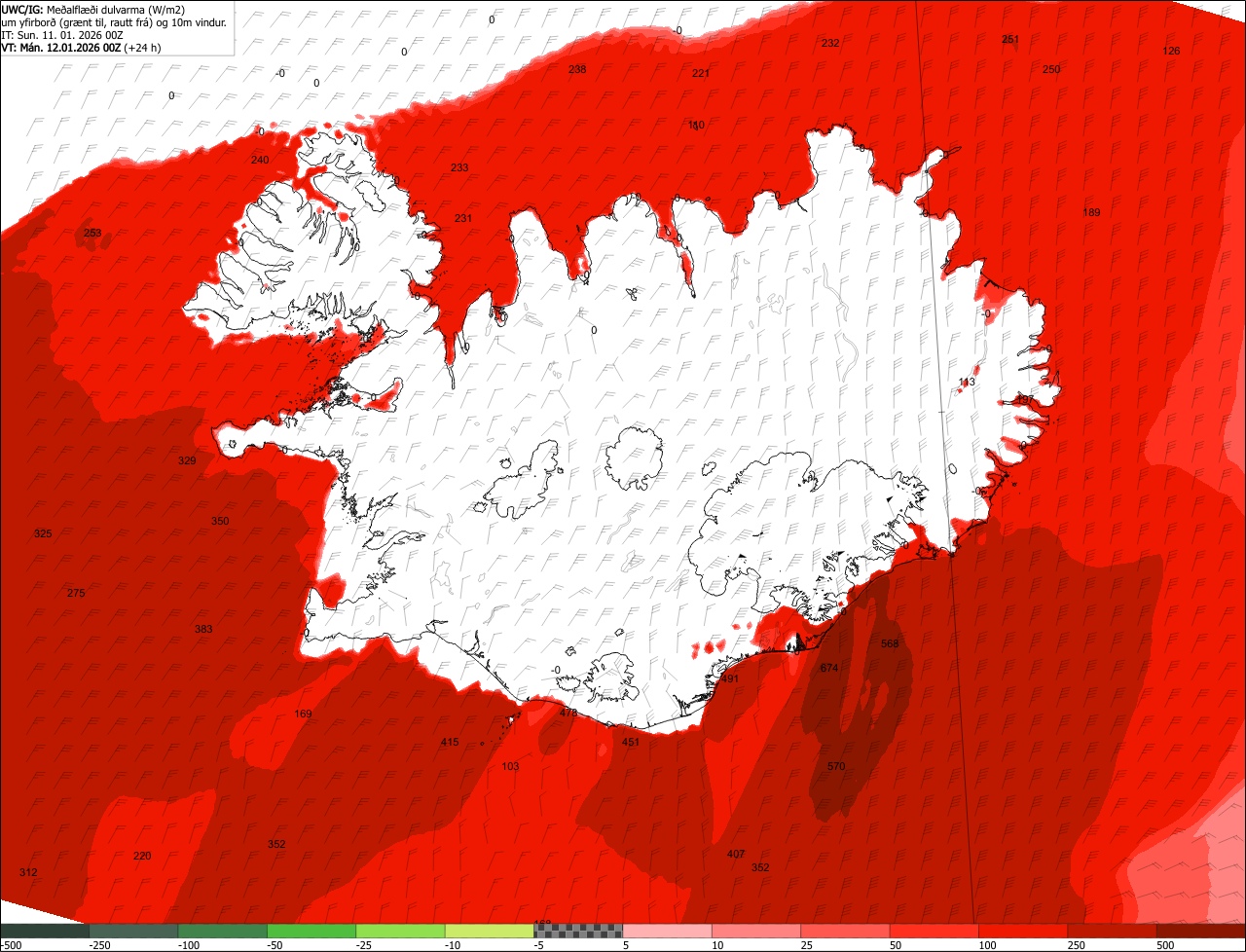Click the 'VT: Mán. 12.01.2026 00Z (+24 h)' line
The width and height of the screenshot is (1246, 952).
click(x=82, y=48)
